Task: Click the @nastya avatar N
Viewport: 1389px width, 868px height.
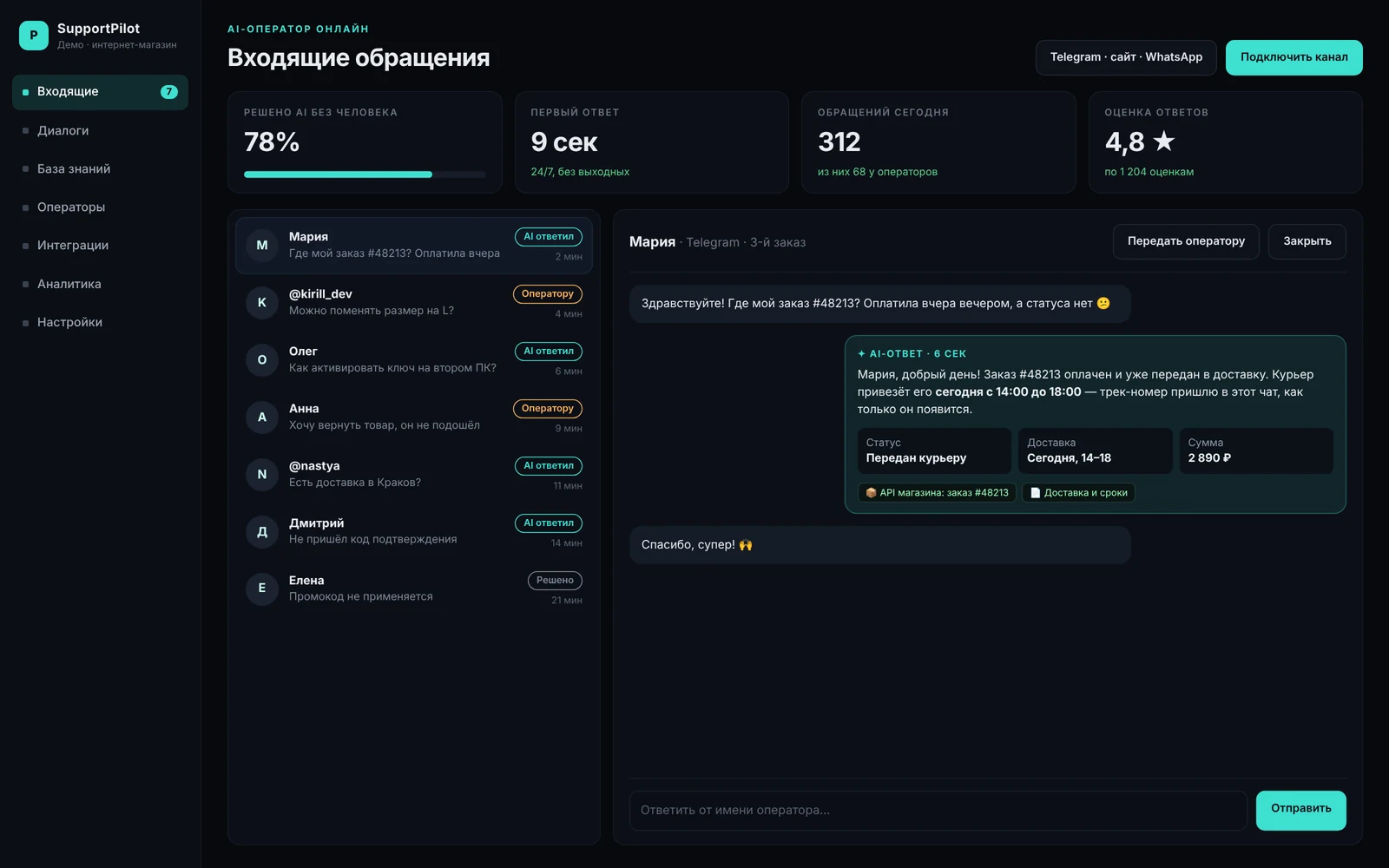Action: (262, 475)
